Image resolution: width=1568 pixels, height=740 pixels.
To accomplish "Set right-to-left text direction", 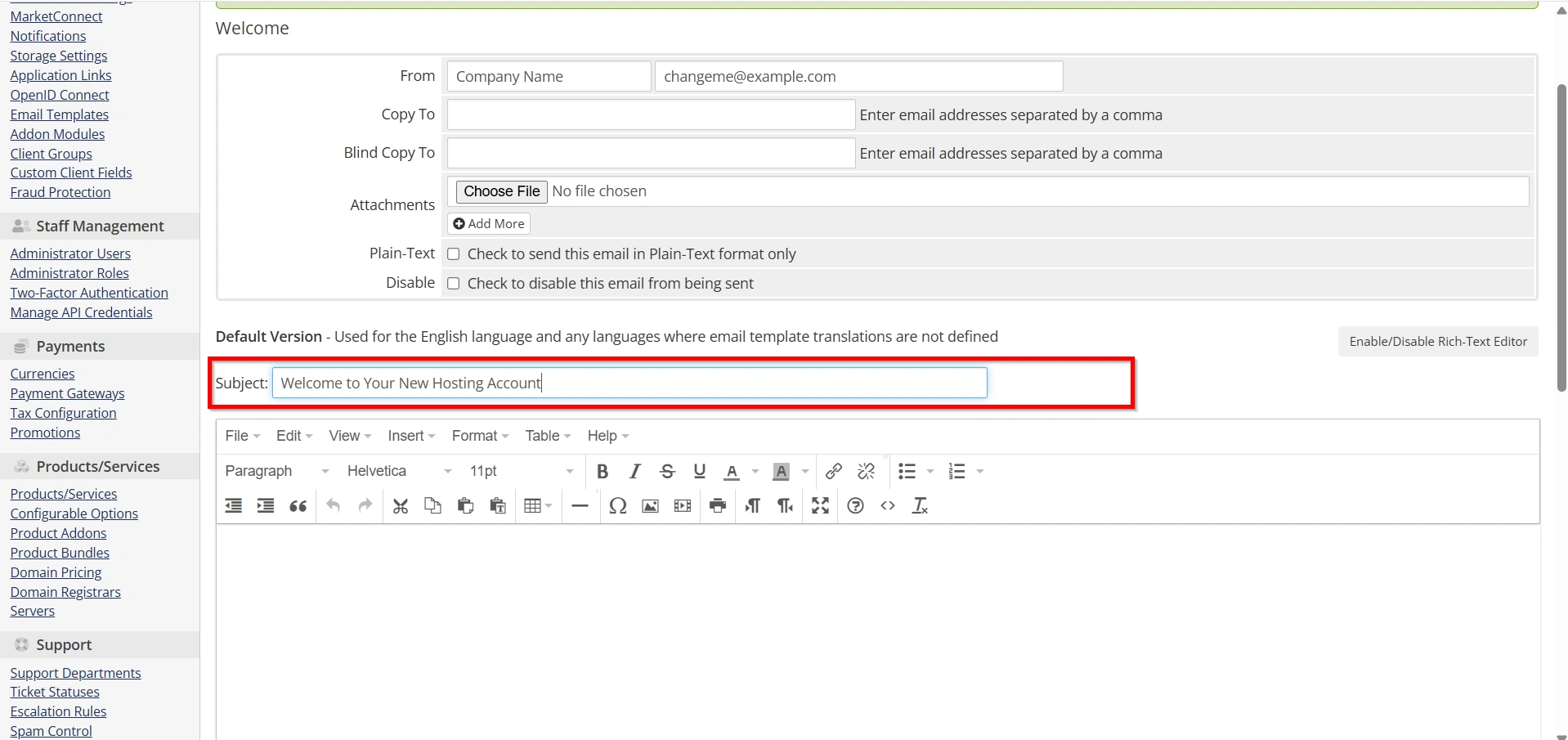I will click(x=786, y=506).
